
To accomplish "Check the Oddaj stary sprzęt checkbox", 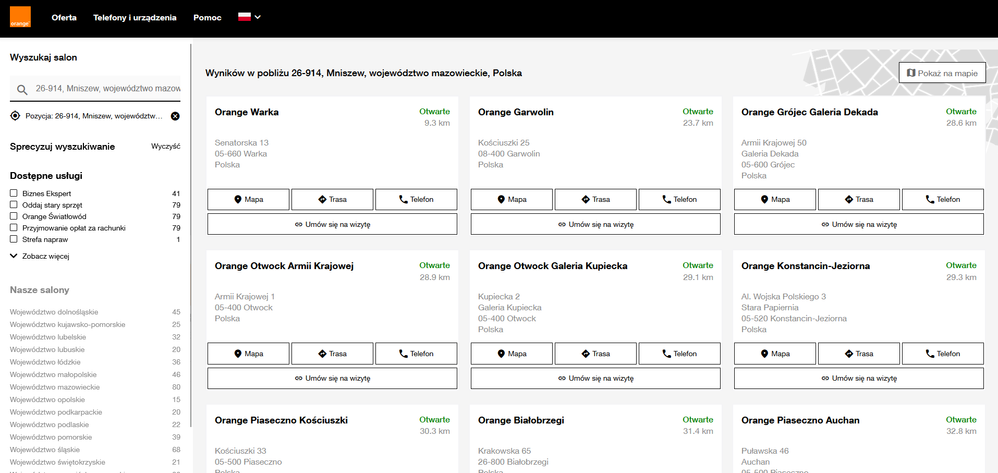I will [13, 205].
